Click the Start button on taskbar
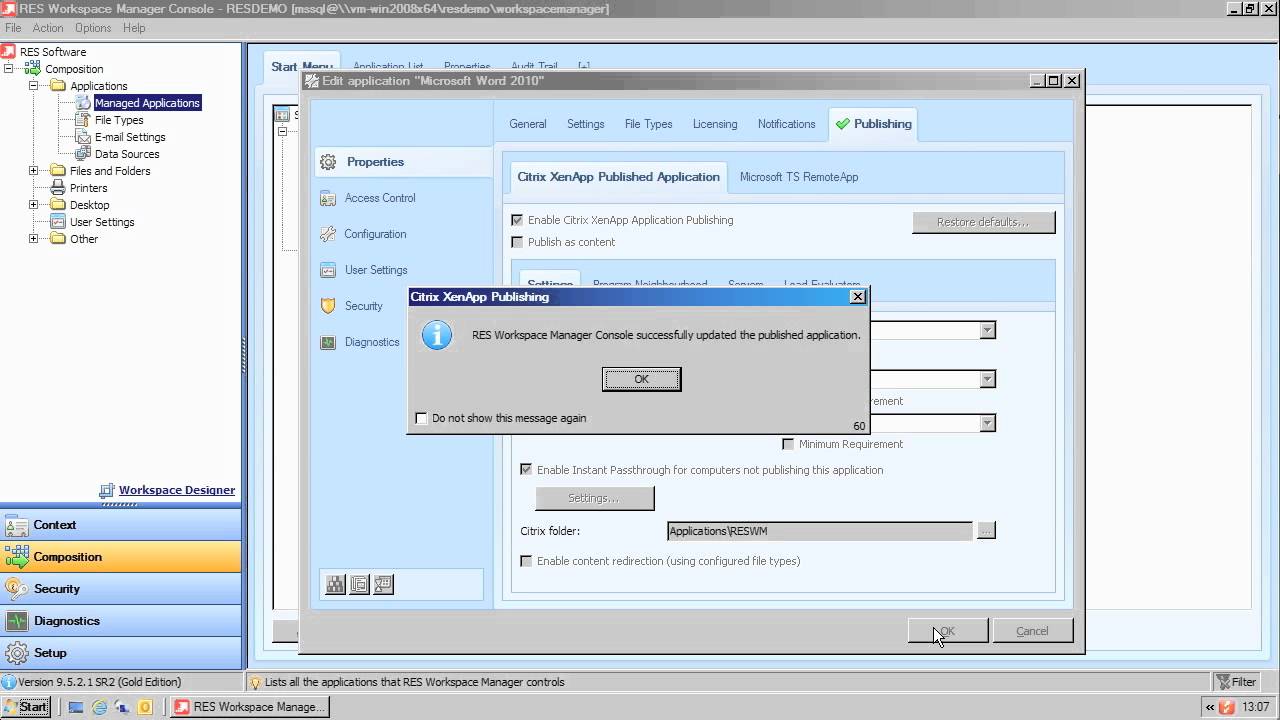This screenshot has height=720, width=1280. pyautogui.click(x=26, y=707)
